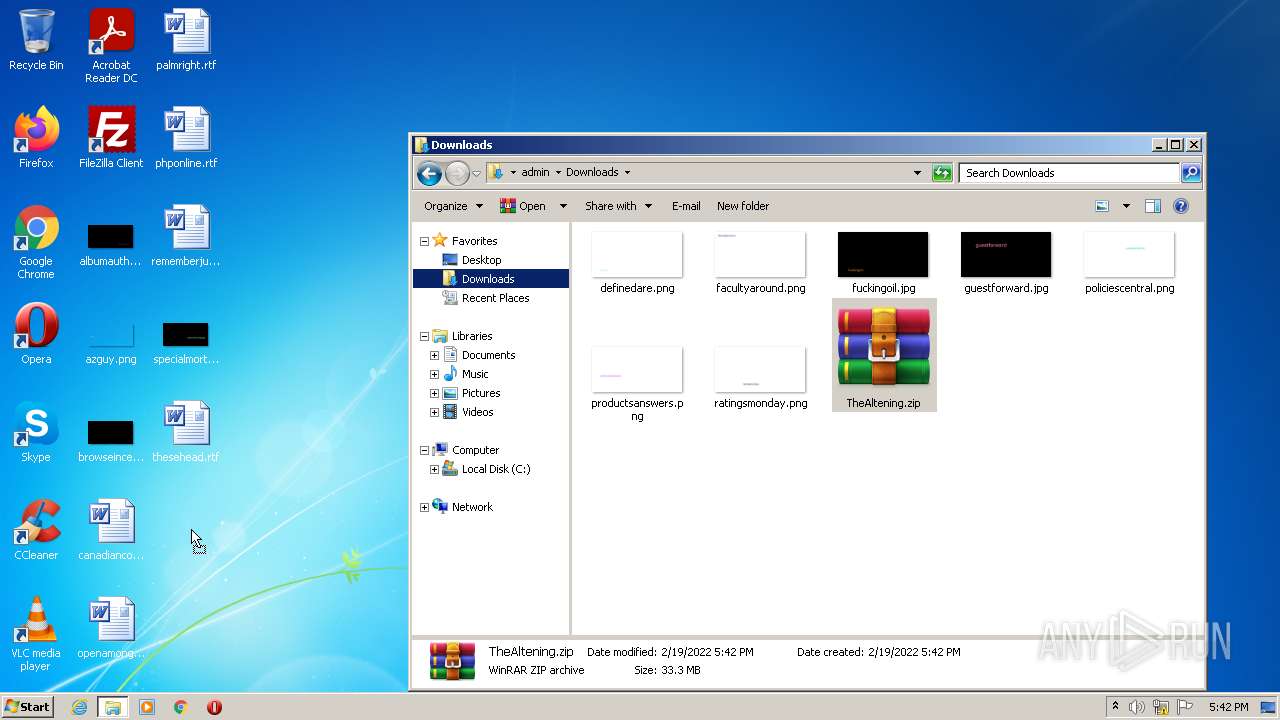Click the Open toolbar button
Viewport: 1280px width, 720px height.
(523, 206)
